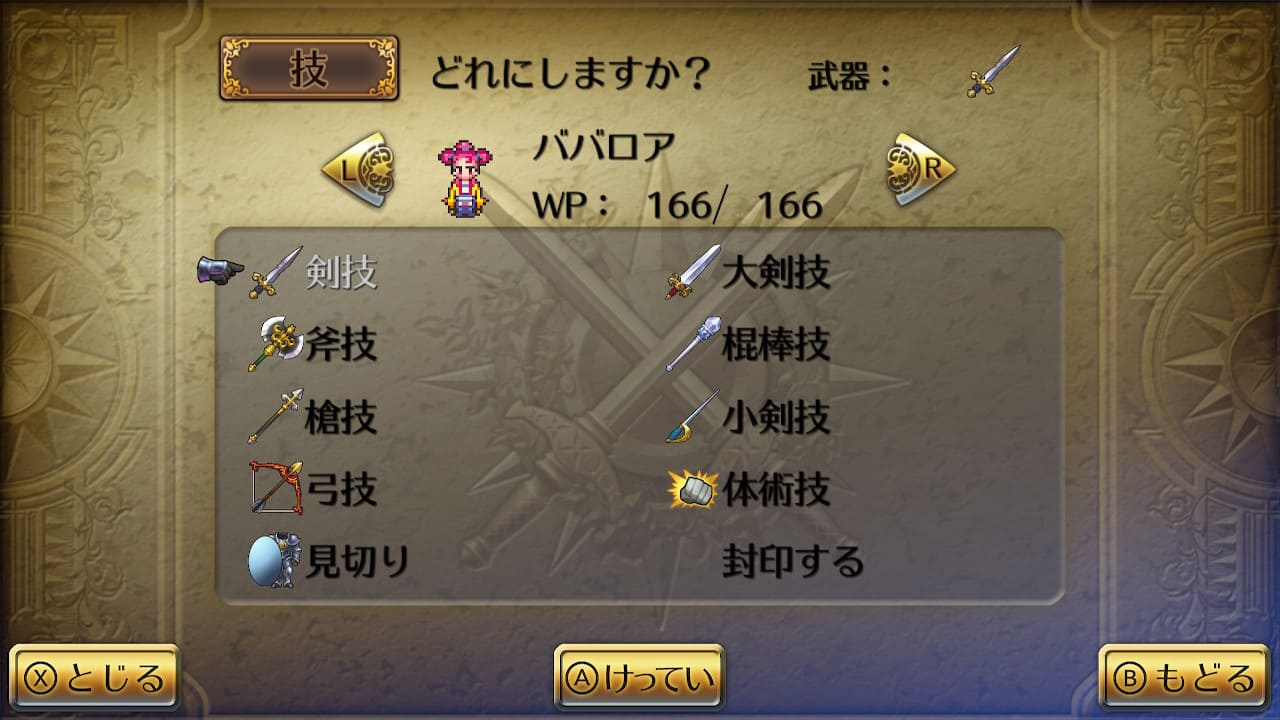
Task: Choose the 見切り menu entry
Action: coord(357,562)
